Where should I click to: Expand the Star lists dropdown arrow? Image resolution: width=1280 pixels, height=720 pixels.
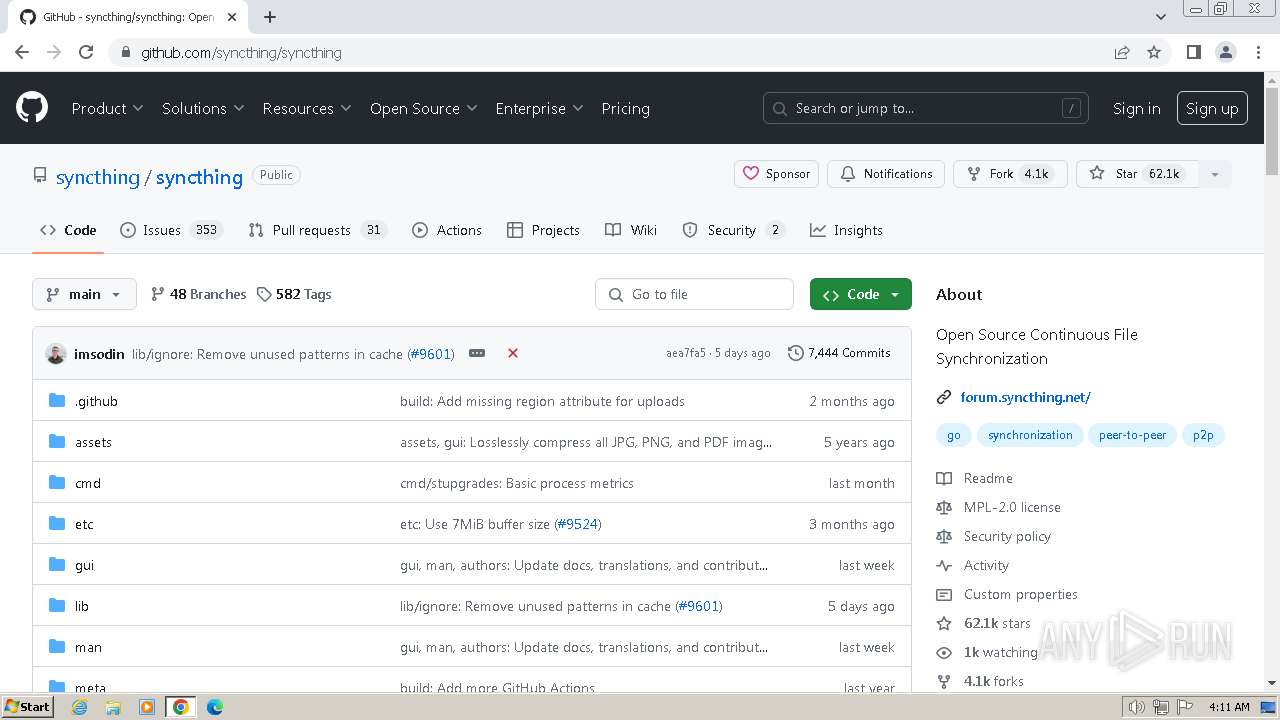[1215, 174]
